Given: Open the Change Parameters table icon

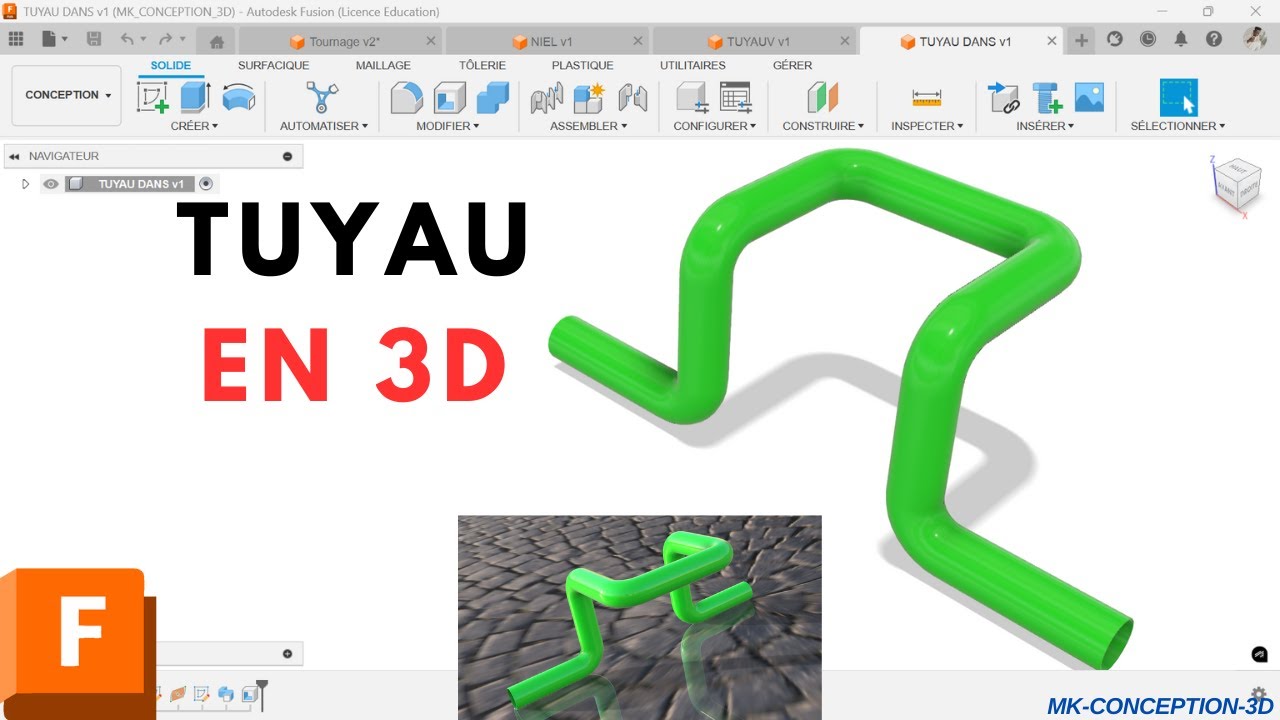Looking at the screenshot, I should pyautogui.click(x=735, y=98).
